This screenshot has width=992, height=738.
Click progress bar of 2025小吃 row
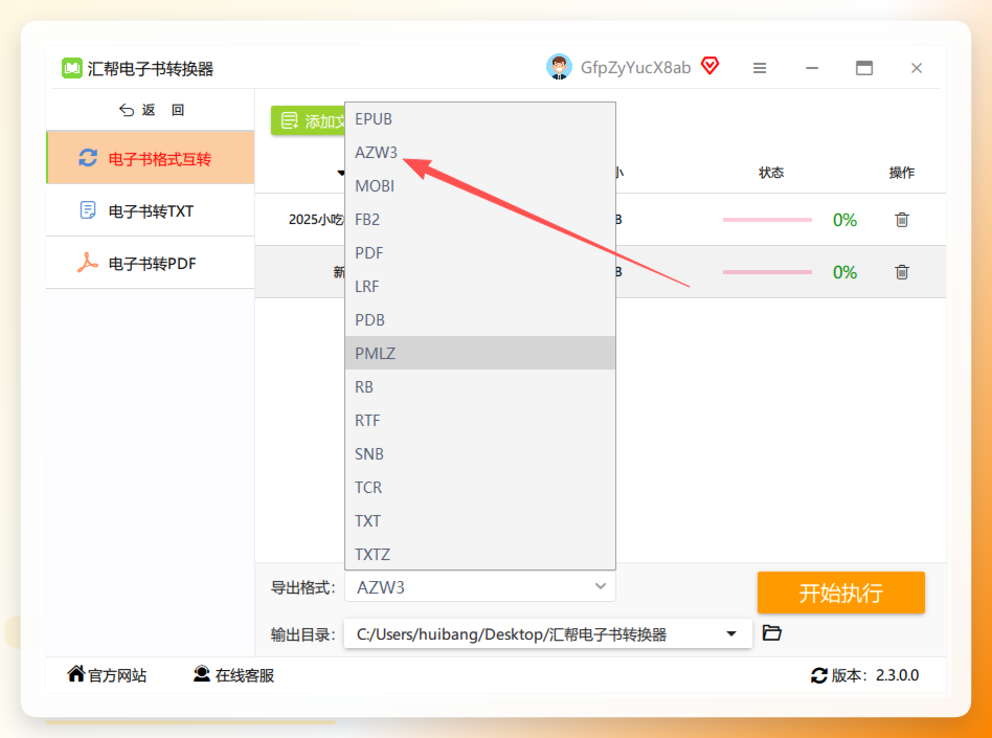coord(767,219)
